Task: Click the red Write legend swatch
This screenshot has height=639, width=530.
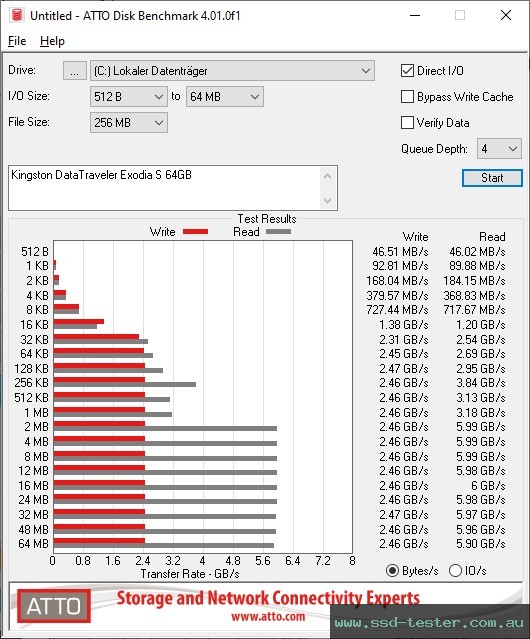Action: (196, 231)
